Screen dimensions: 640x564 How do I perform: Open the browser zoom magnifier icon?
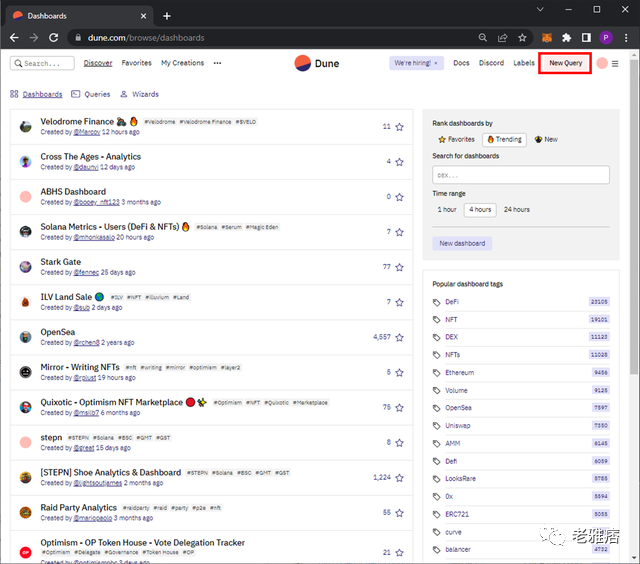tap(482, 38)
